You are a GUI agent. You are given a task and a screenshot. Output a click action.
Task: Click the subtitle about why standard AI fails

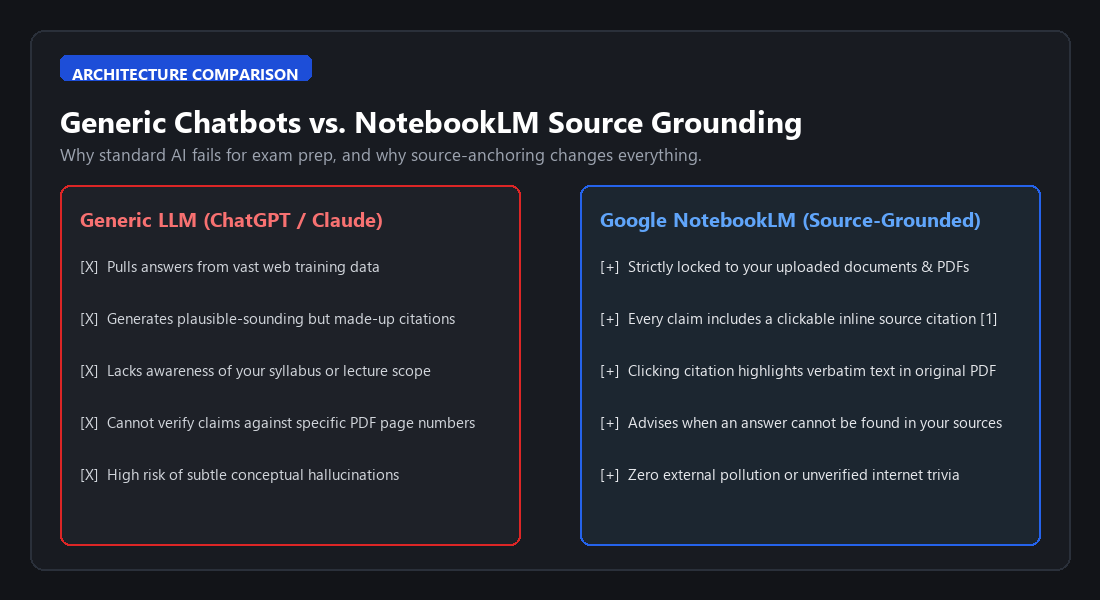(x=381, y=155)
